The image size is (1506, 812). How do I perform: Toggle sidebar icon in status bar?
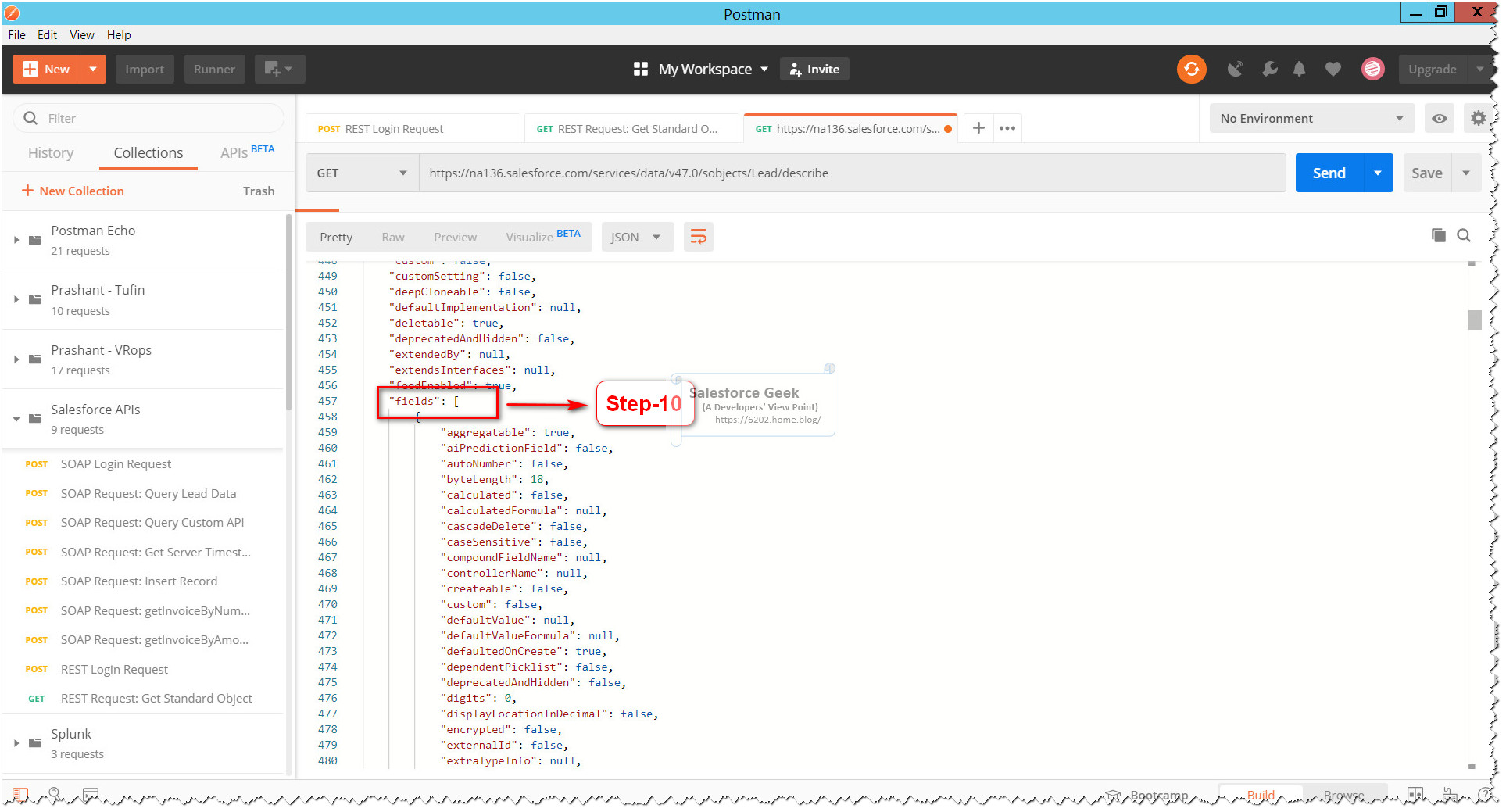click(x=20, y=795)
